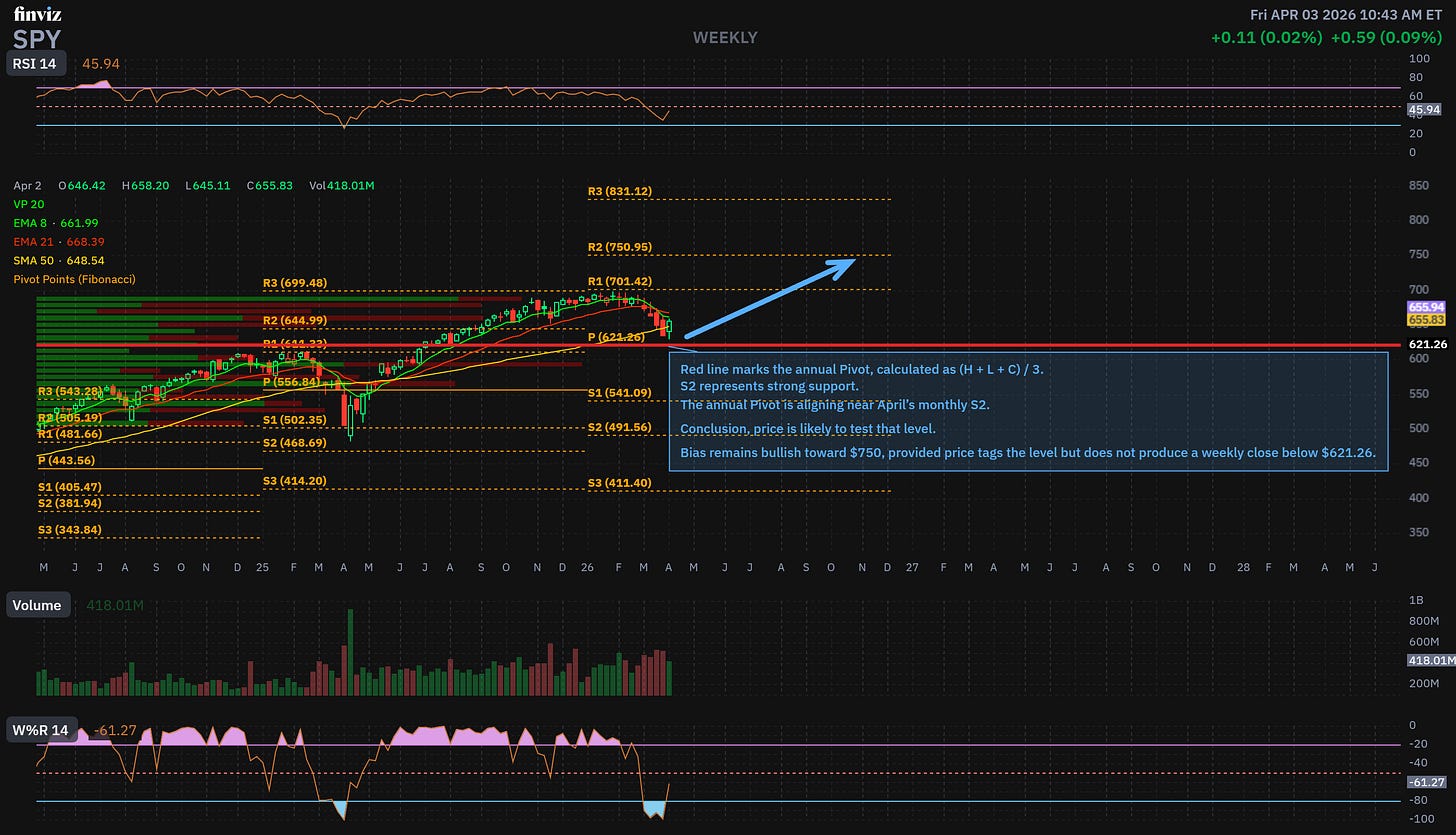Click the Vol418.01M readout
Viewport: 1456px width, 835px height.
(341, 186)
